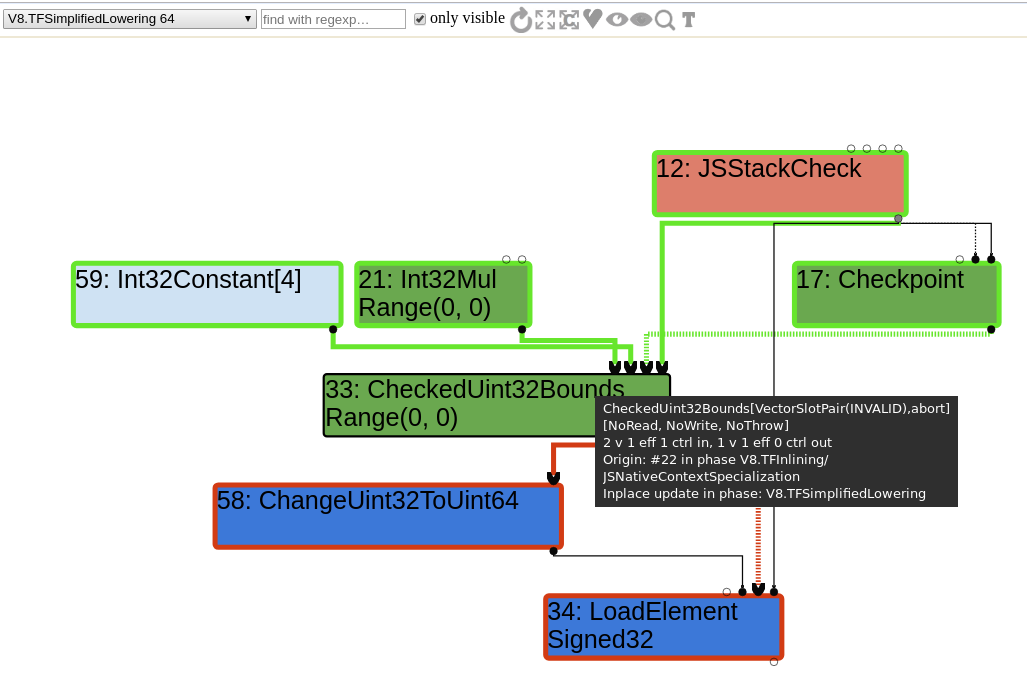This screenshot has height=677, width=1027.
Task: Click the show all nodes expand icon
Action: (x=545, y=20)
